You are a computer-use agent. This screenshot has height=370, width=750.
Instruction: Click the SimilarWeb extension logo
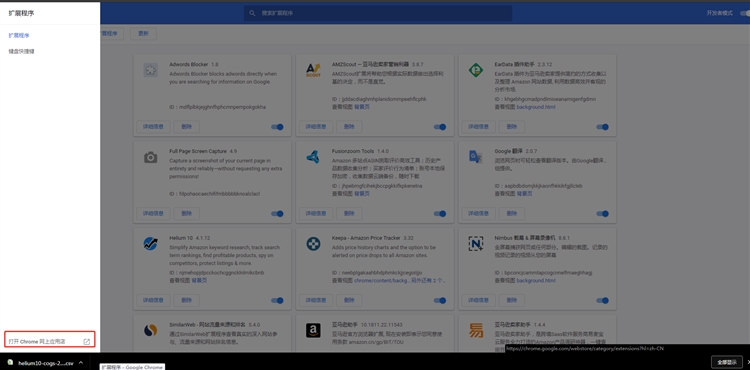pos(150,330)
